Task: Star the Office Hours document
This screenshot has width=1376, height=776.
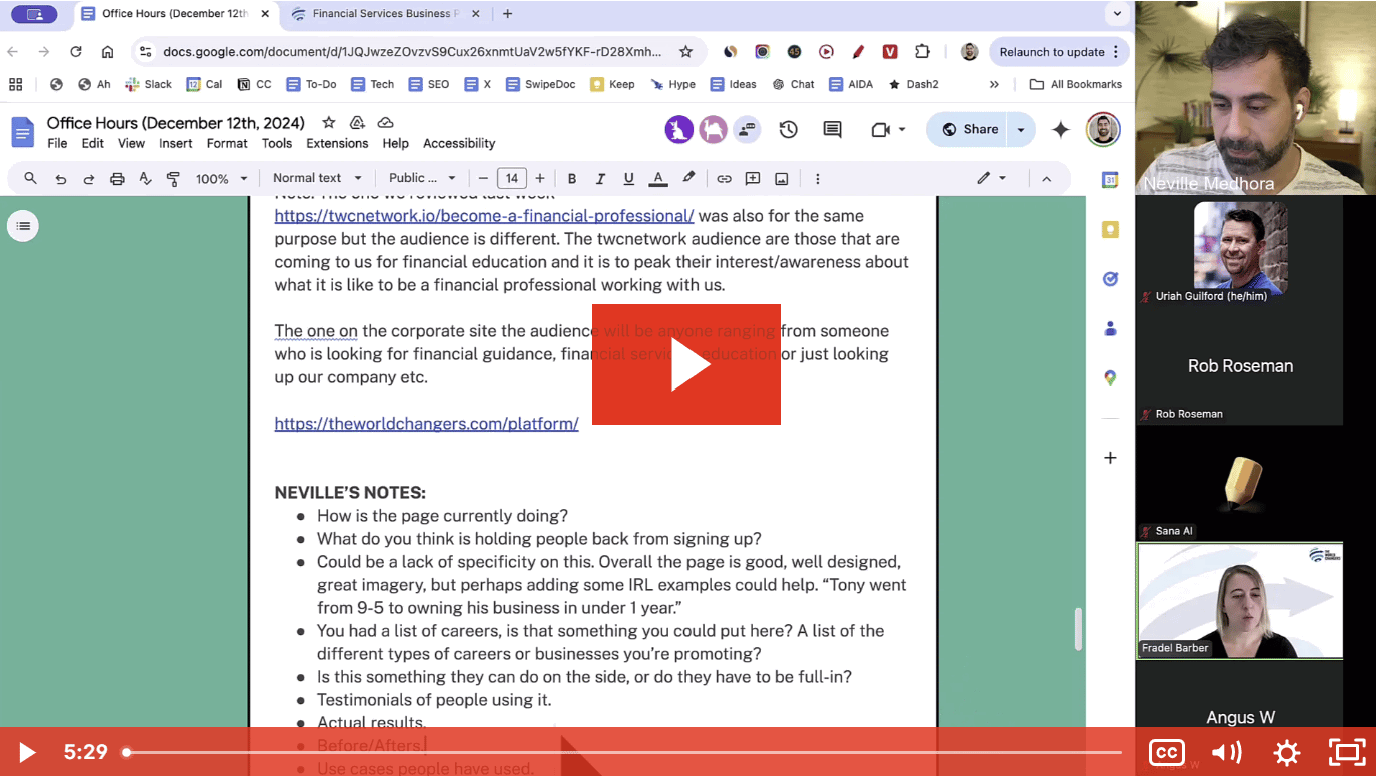Action: [328, 122]
